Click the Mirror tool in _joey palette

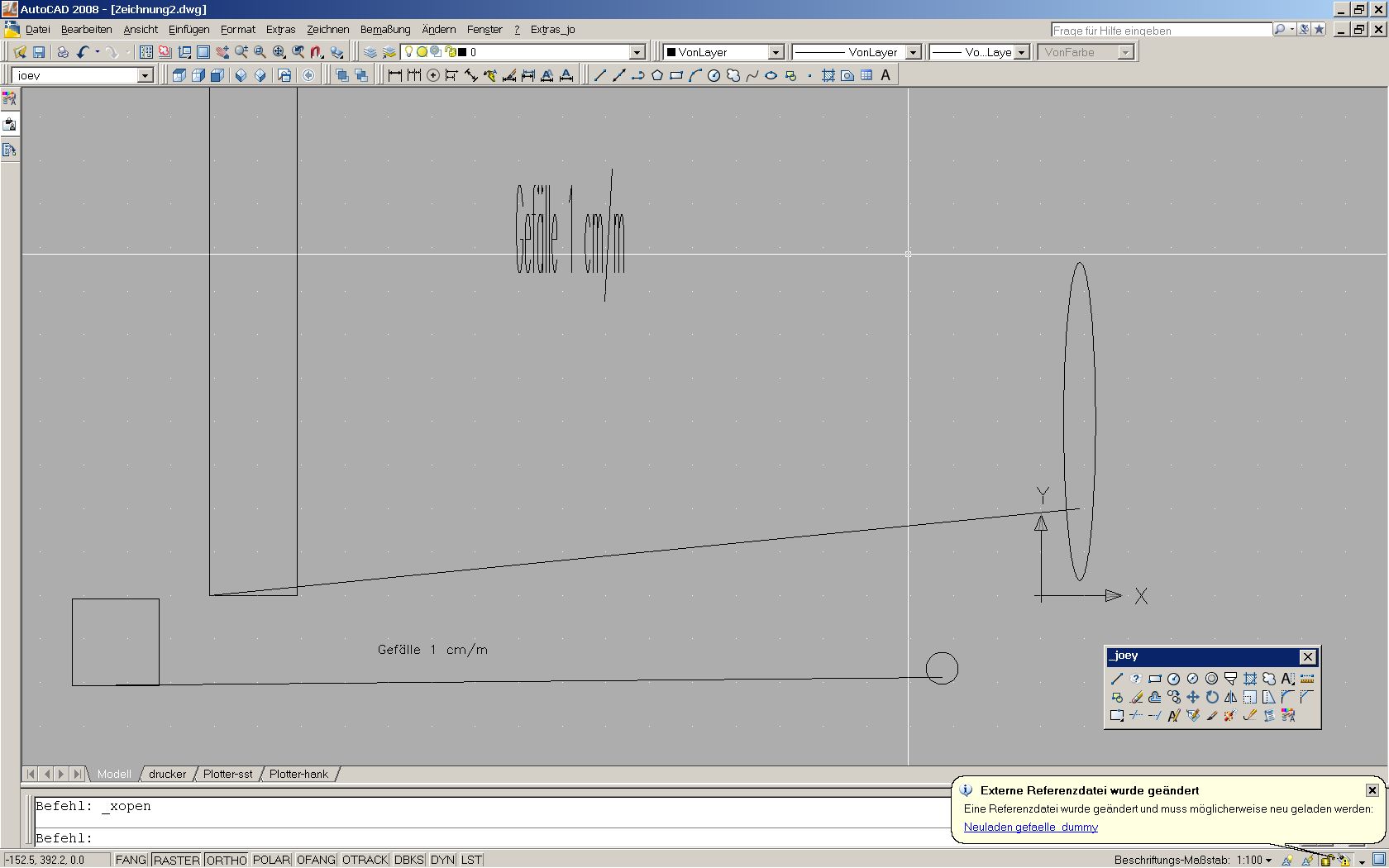tap(1231, 697)
